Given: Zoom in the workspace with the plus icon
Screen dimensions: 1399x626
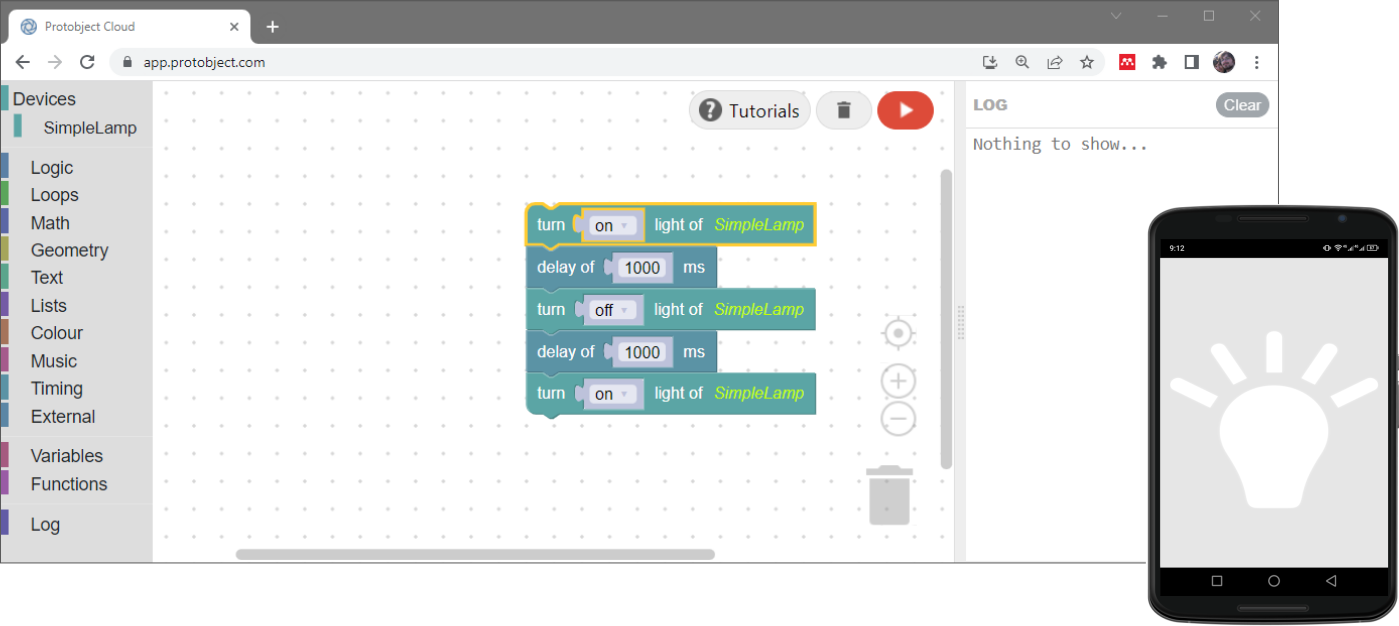Looking at the screenshot, I should coord(898,381).
